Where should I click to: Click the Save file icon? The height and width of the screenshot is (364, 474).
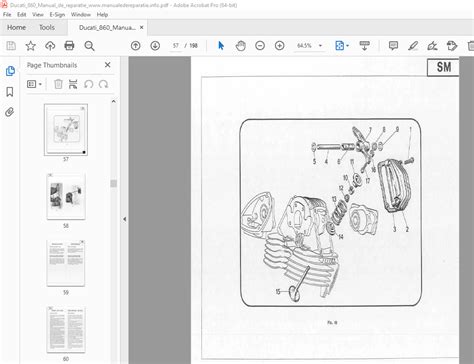coord(11,46)
